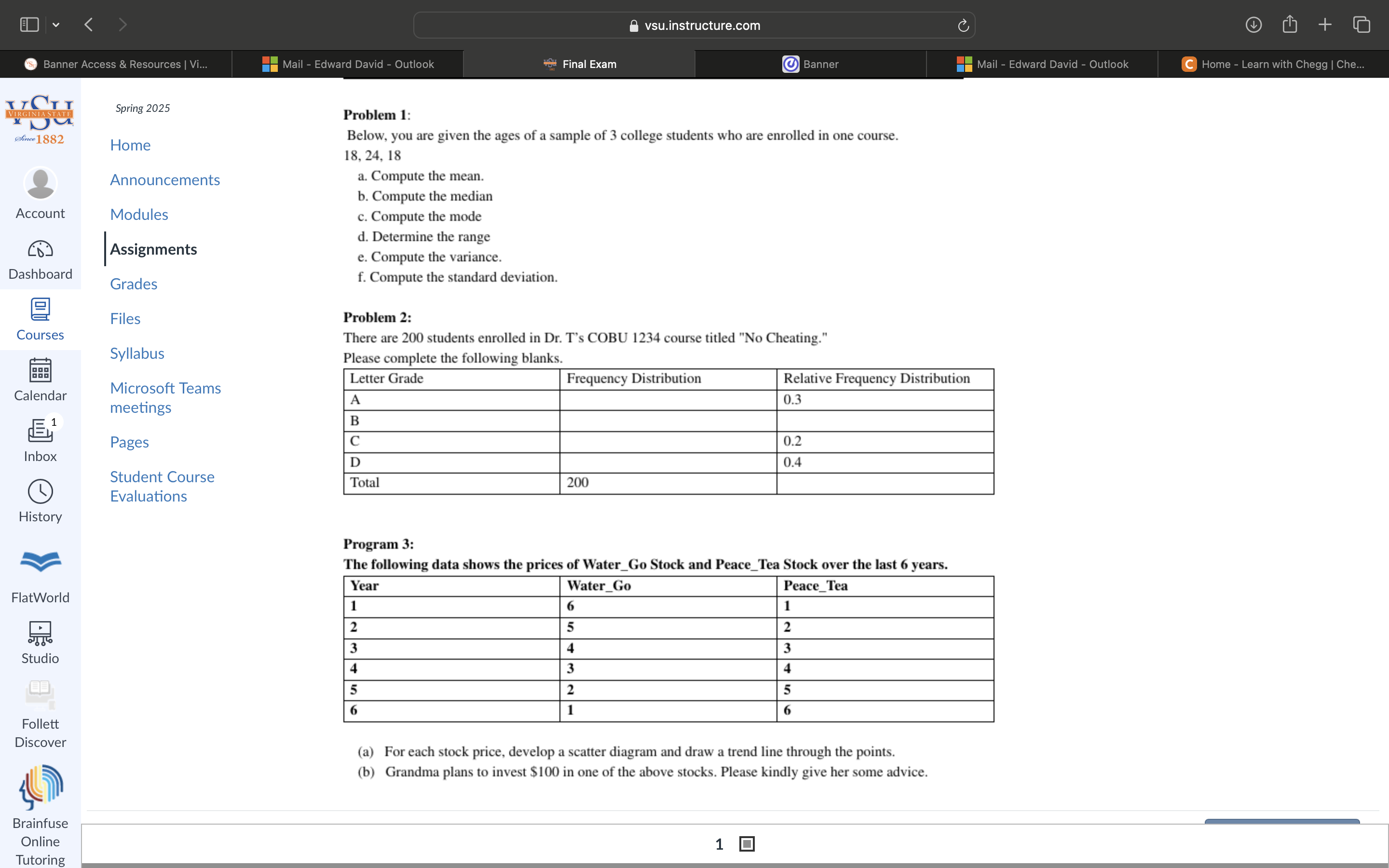Click the vsu.instructure.com address bar
The height and width of the screenshot is (868, 1389).
click(694, 25)
